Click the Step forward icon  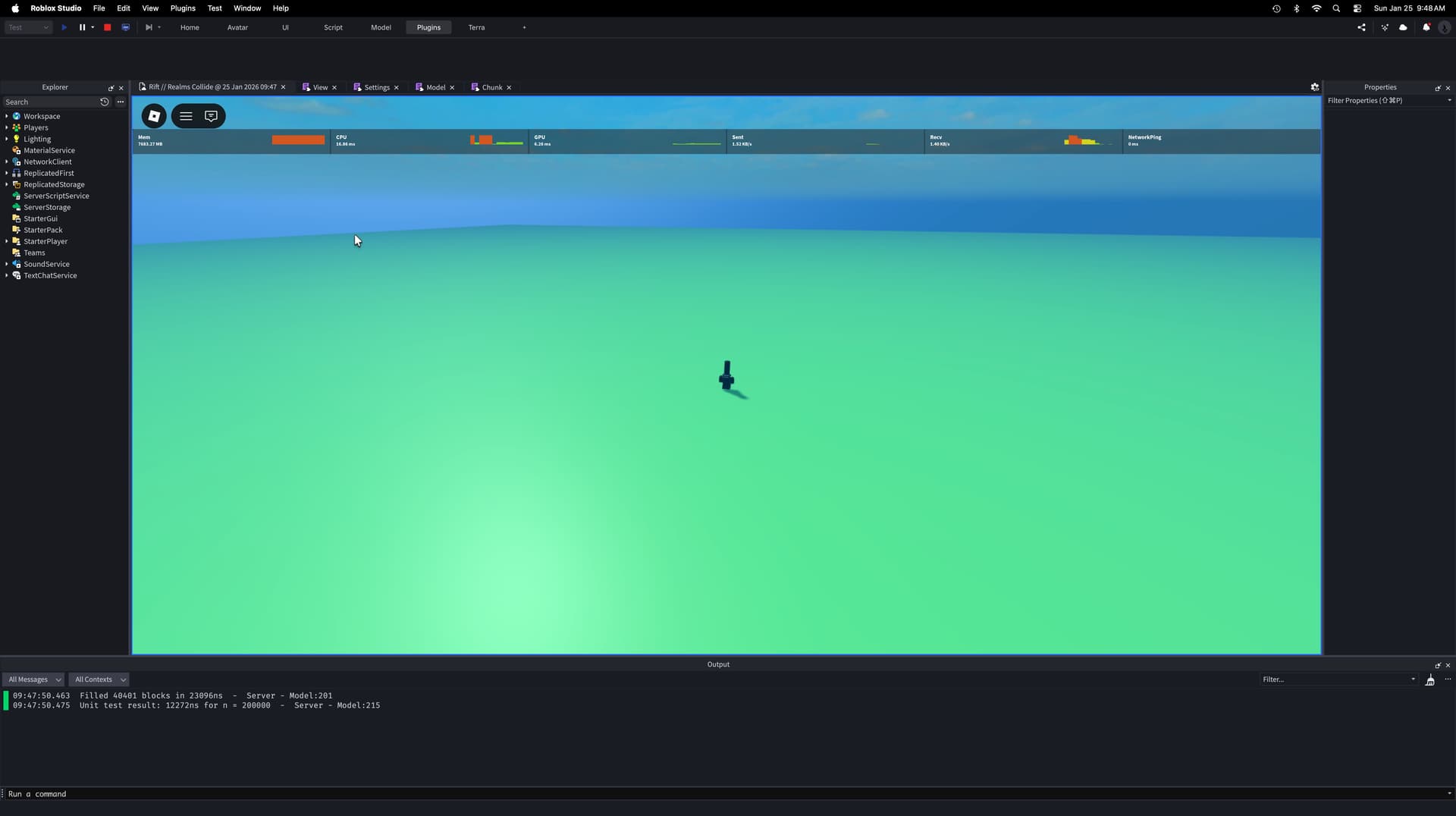149,27
